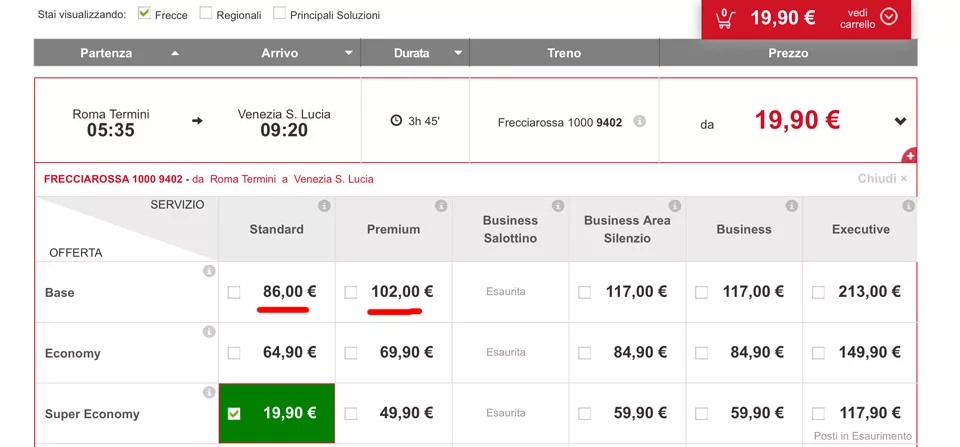Sort by Durata dropdown arrow
Viewport: 960px width, 447px height.
[x=458, y=53]
